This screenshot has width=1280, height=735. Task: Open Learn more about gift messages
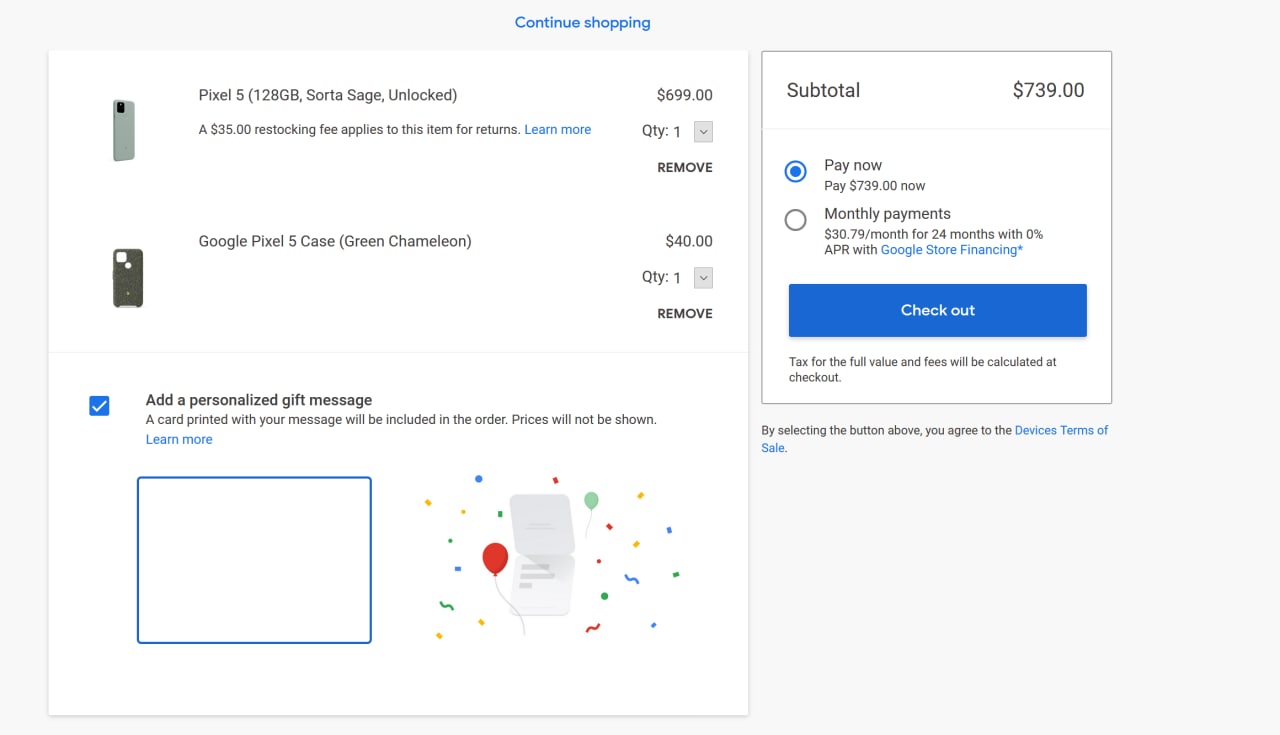point(179,439)
